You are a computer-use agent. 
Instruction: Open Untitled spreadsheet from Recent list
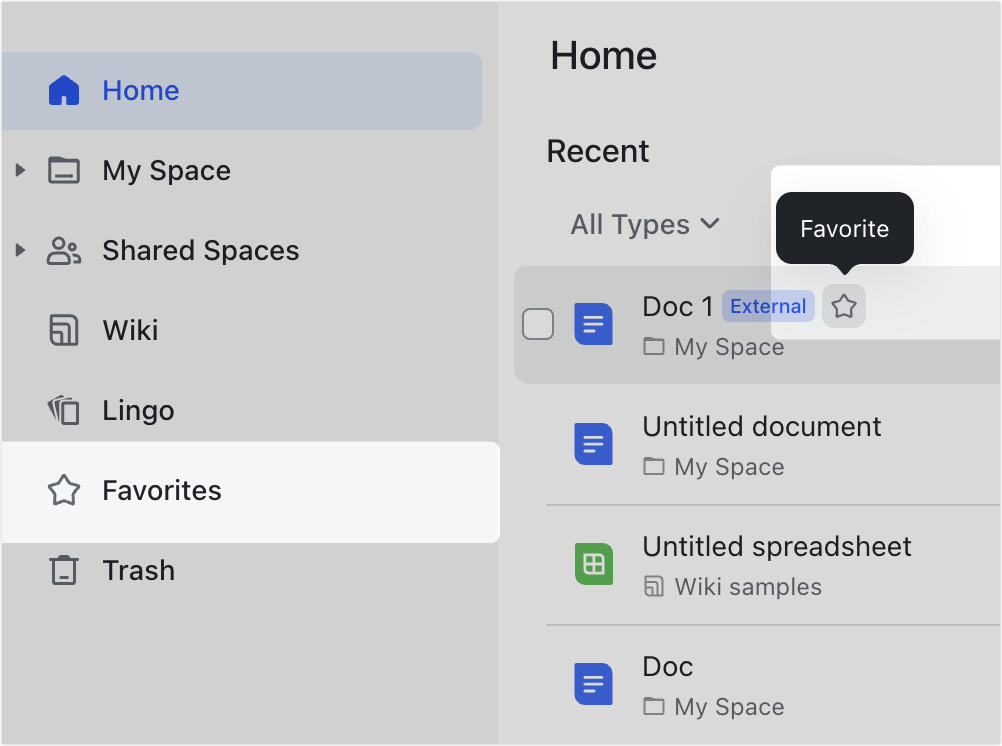tap(777, 546)
